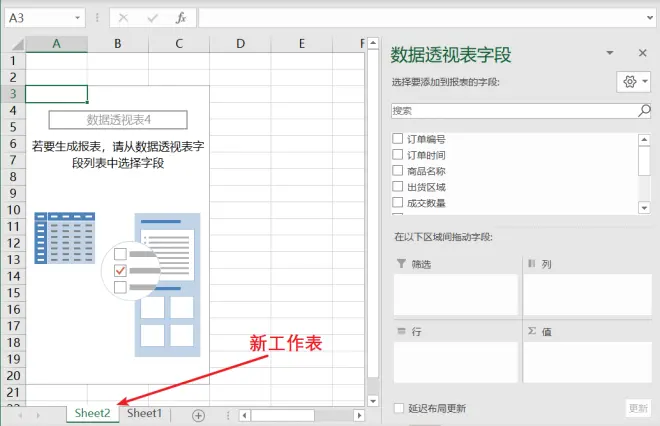Open task pane options dropdown arrow
660x426 pixels.
[609, 53]
